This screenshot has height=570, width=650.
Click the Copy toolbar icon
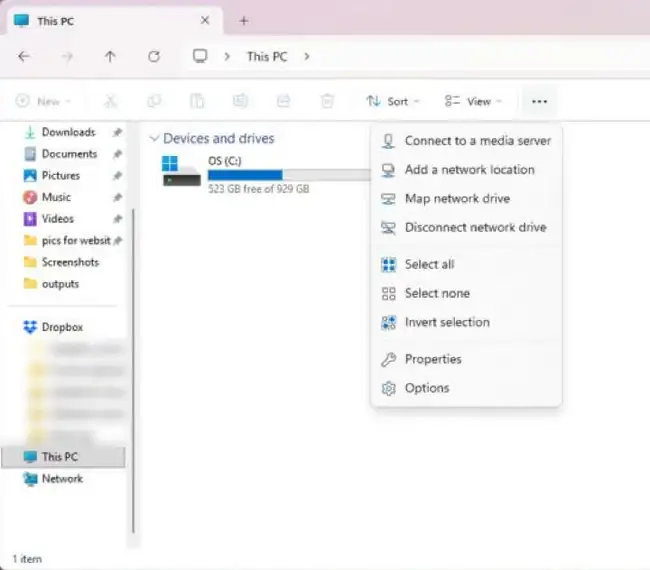(154, 101)
